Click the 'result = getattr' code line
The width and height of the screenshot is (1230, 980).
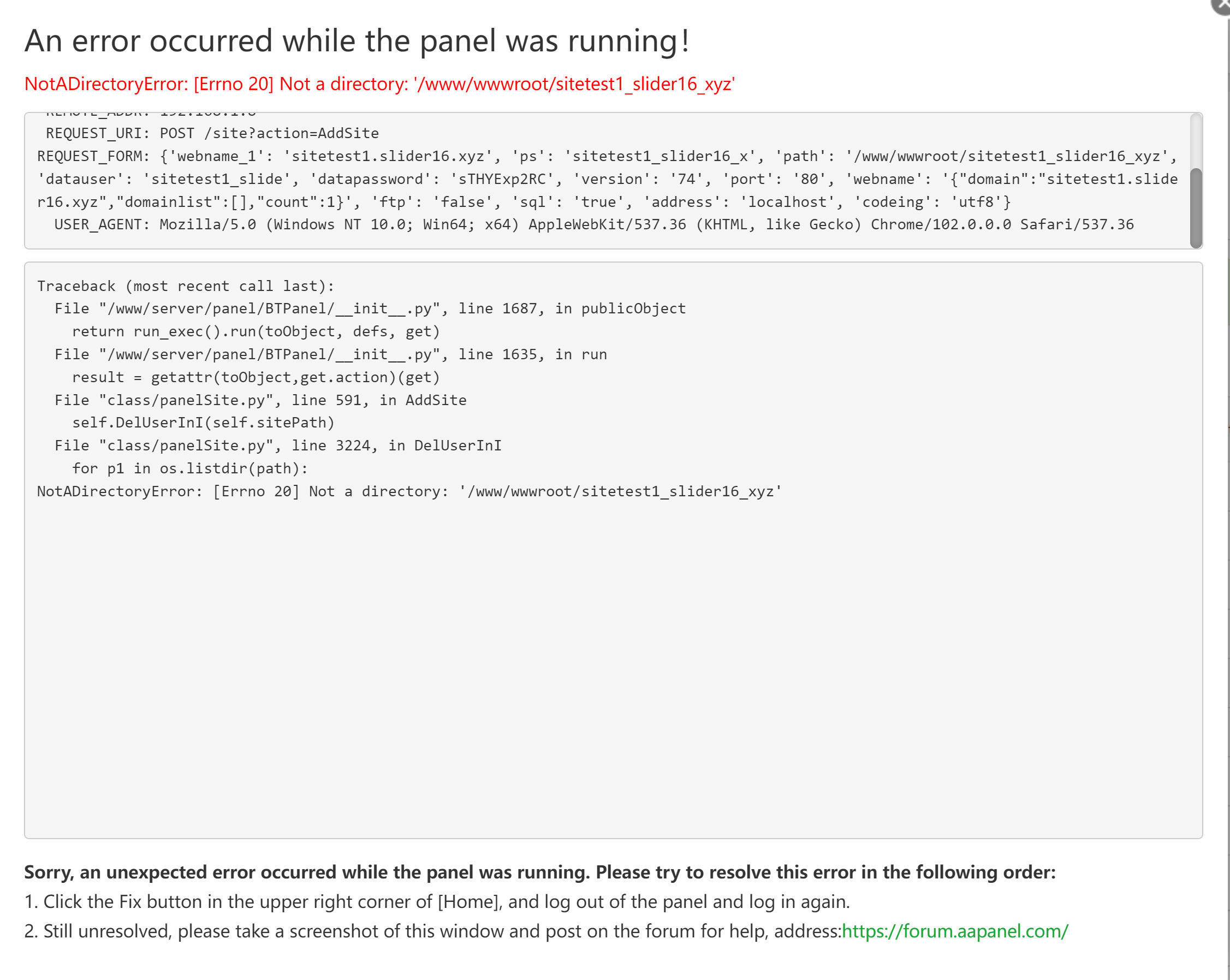point(255,378)
